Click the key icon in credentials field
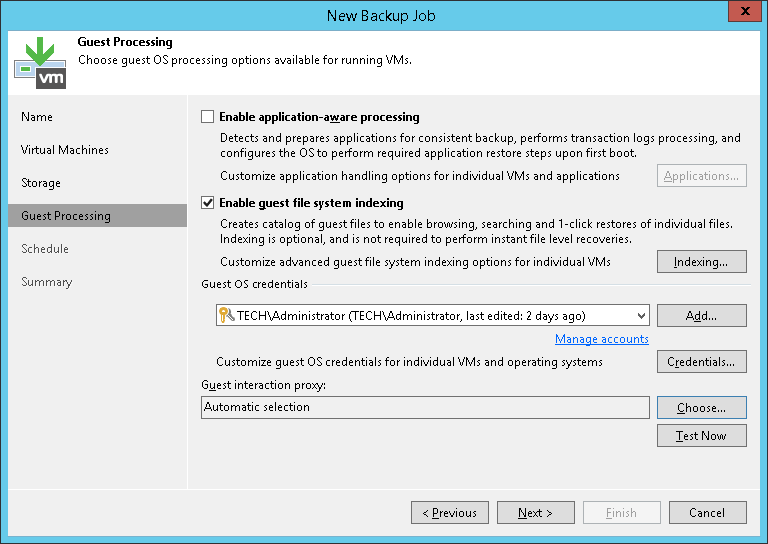The image size is (768, 544). click(226, 316)
